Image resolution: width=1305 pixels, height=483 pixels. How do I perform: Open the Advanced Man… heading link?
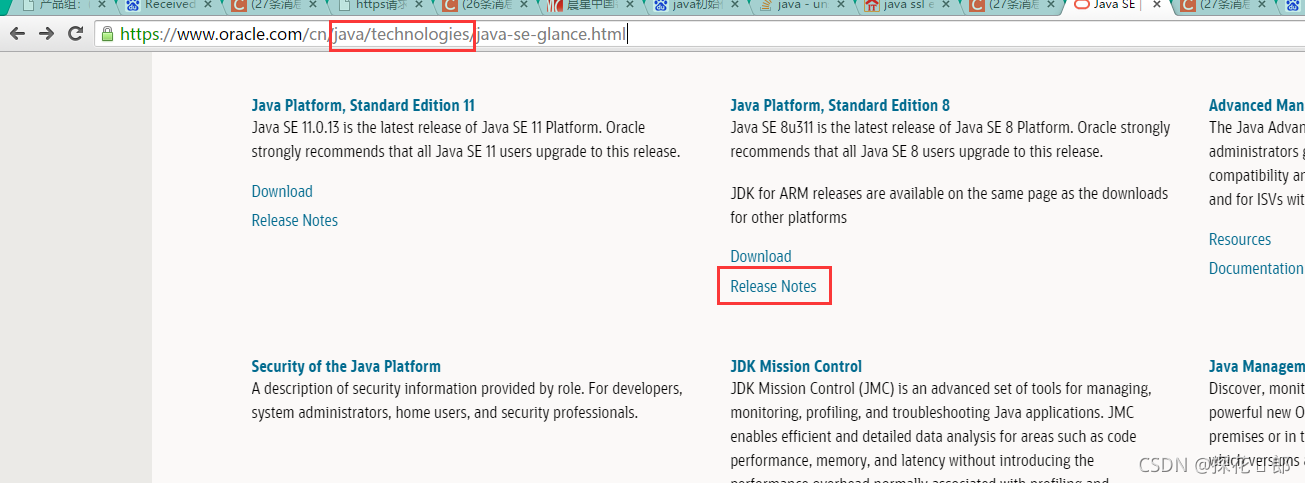(1256, 105)
